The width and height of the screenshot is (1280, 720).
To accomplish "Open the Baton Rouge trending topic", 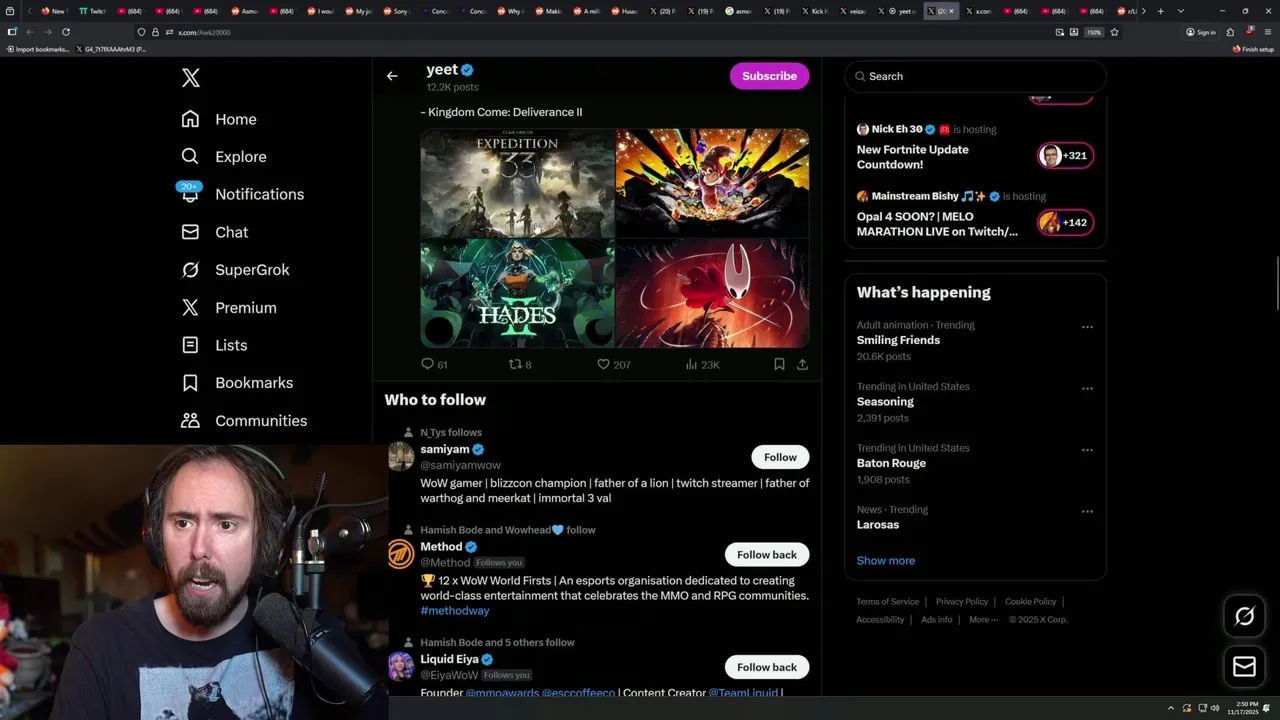I will tap(891, 464).
